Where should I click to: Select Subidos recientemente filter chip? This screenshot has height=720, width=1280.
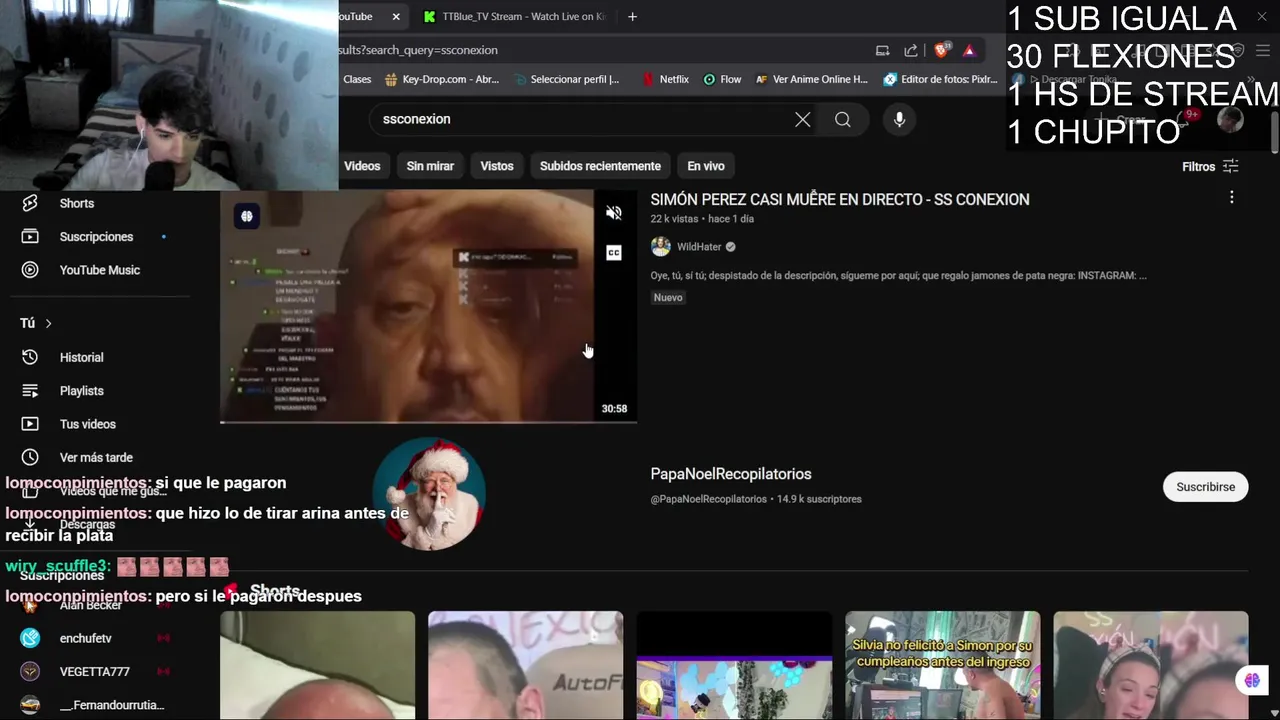(600, 166)
